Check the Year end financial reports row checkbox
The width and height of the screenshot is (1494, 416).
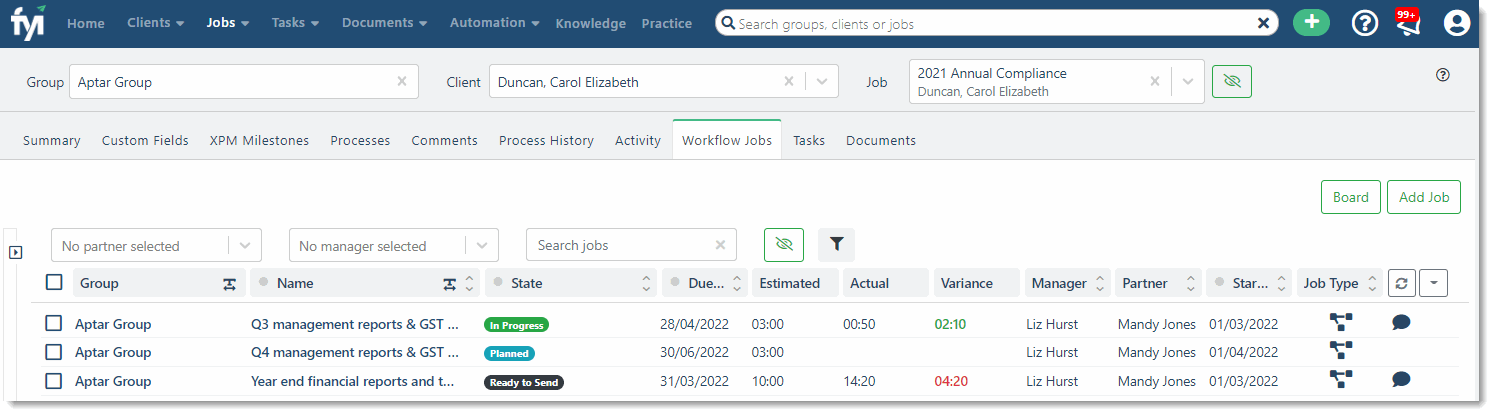point(54,381)
